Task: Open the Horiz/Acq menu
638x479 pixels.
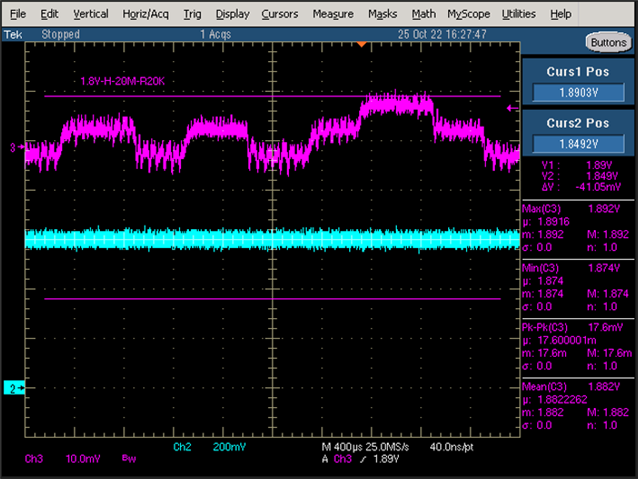Action: (145, 14)
